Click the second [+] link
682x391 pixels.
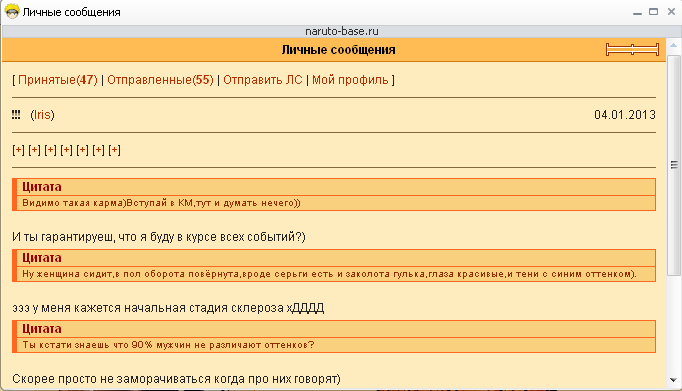point(34,150)
